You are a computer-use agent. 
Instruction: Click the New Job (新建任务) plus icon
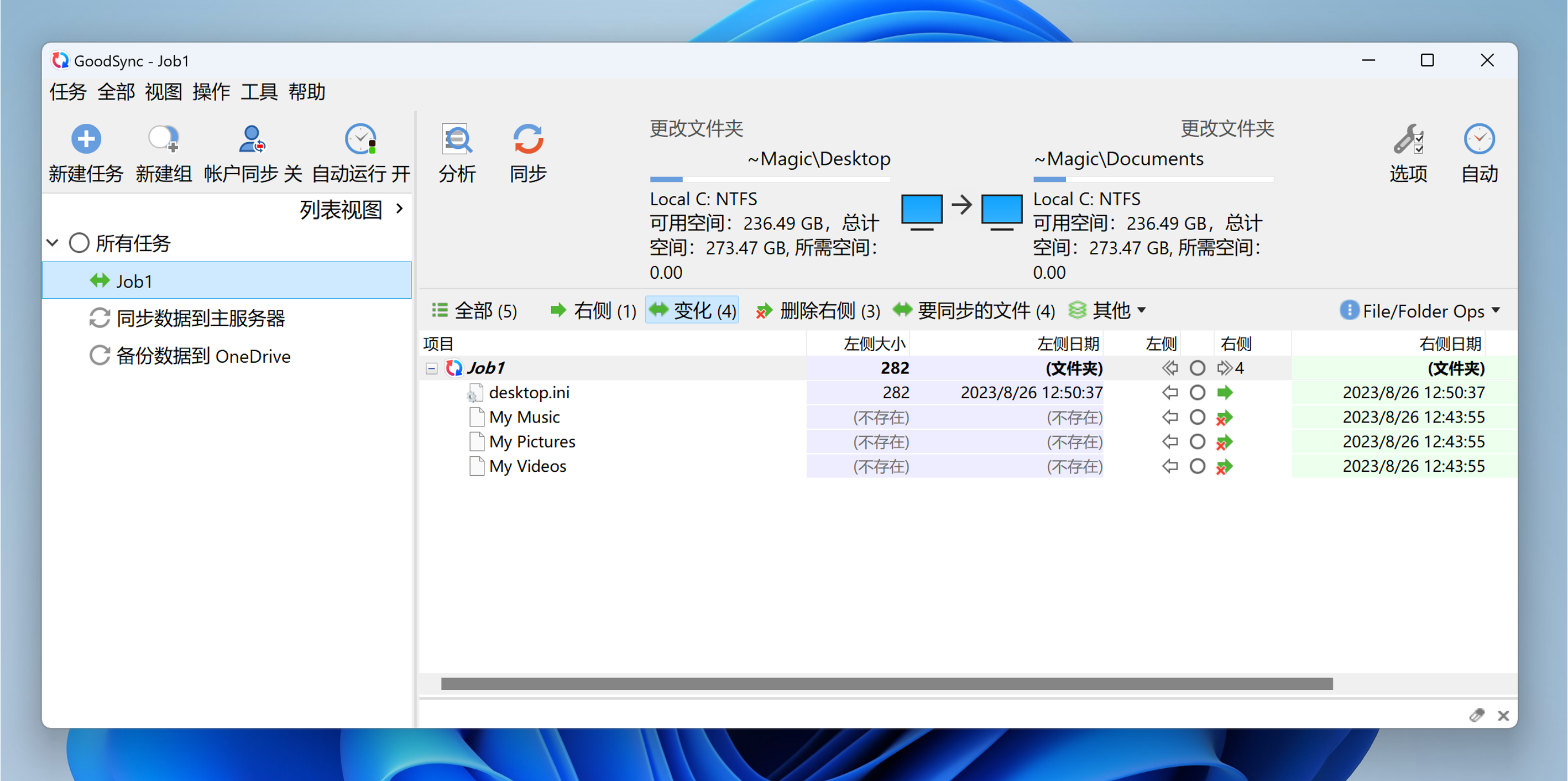click(x=86, y=139)
